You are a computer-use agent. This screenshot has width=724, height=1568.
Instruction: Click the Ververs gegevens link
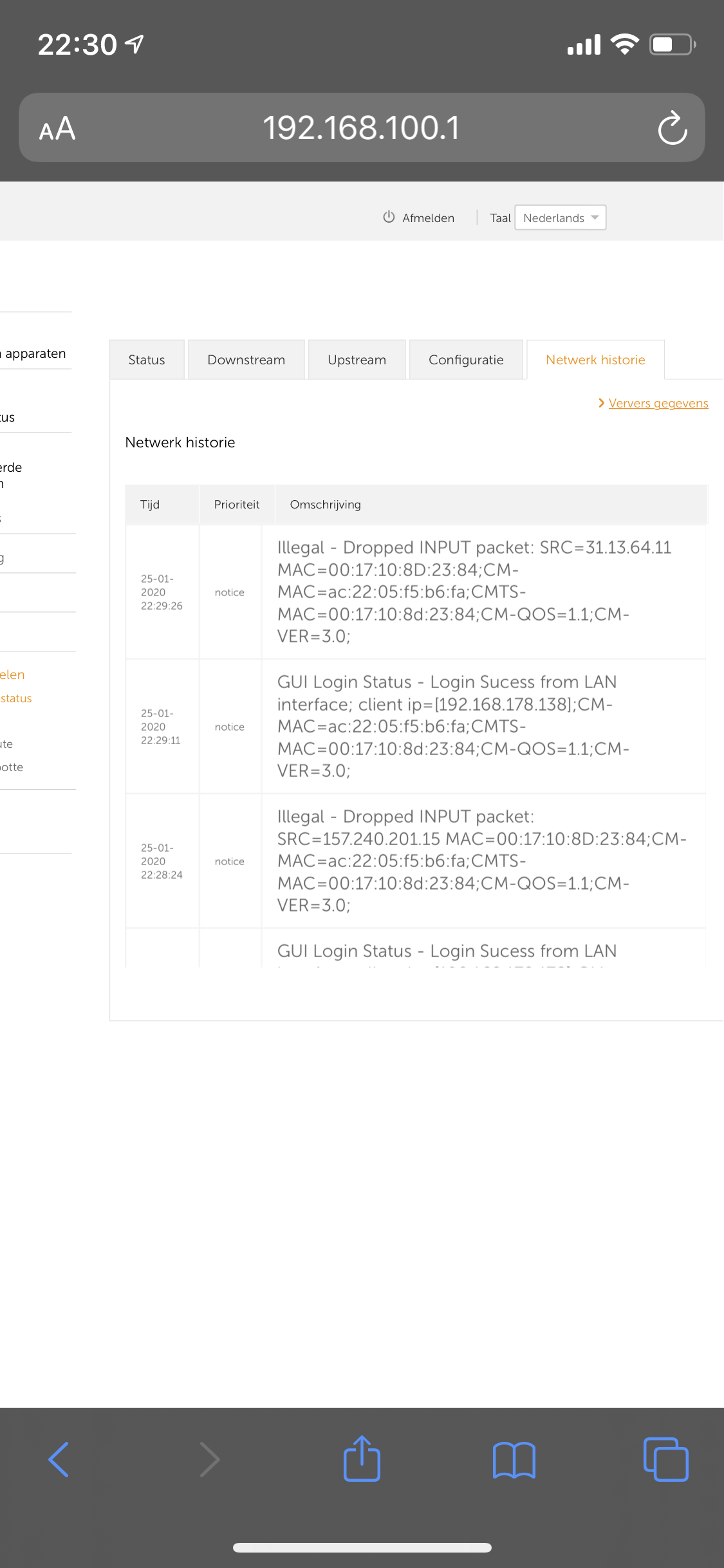click(658, 403)
